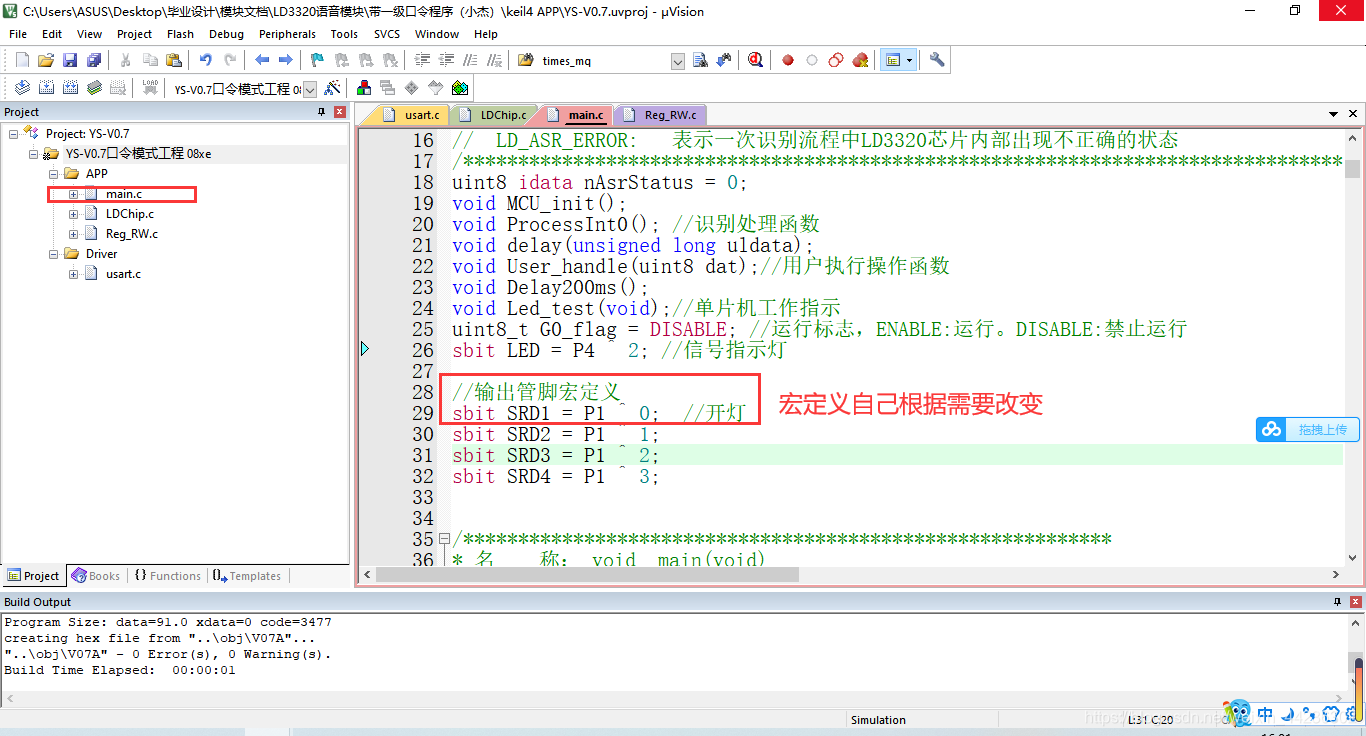Close the Project panel with X

340,112
